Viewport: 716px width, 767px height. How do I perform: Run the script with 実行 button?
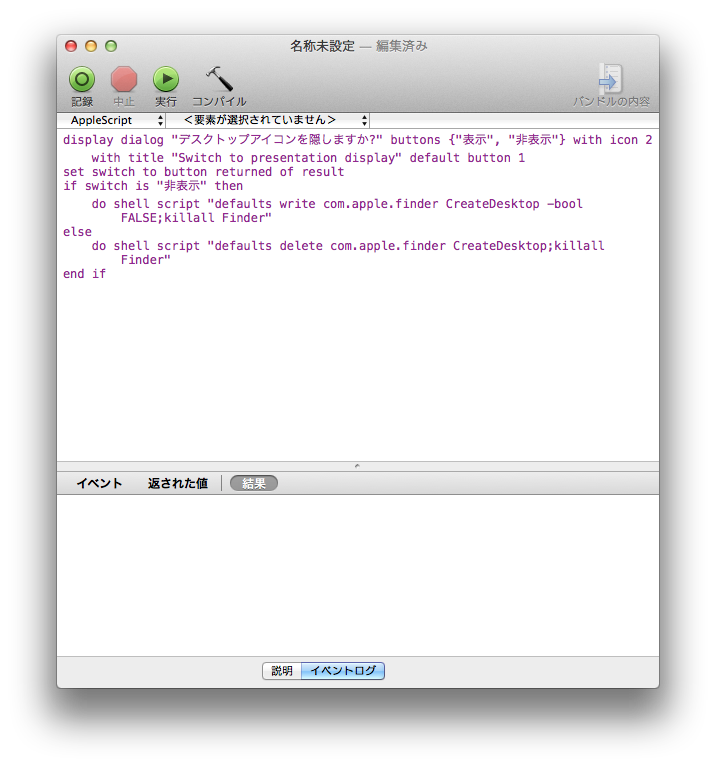click(x=166, y=86)
